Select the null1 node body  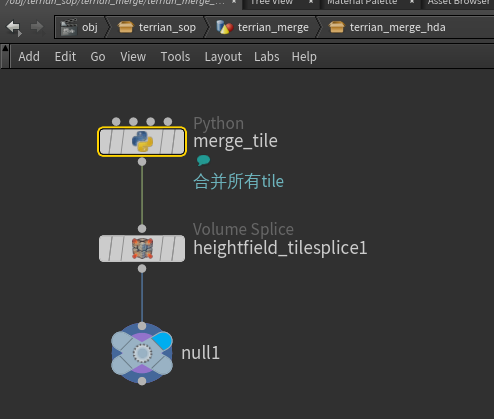(x=142, y=353)
